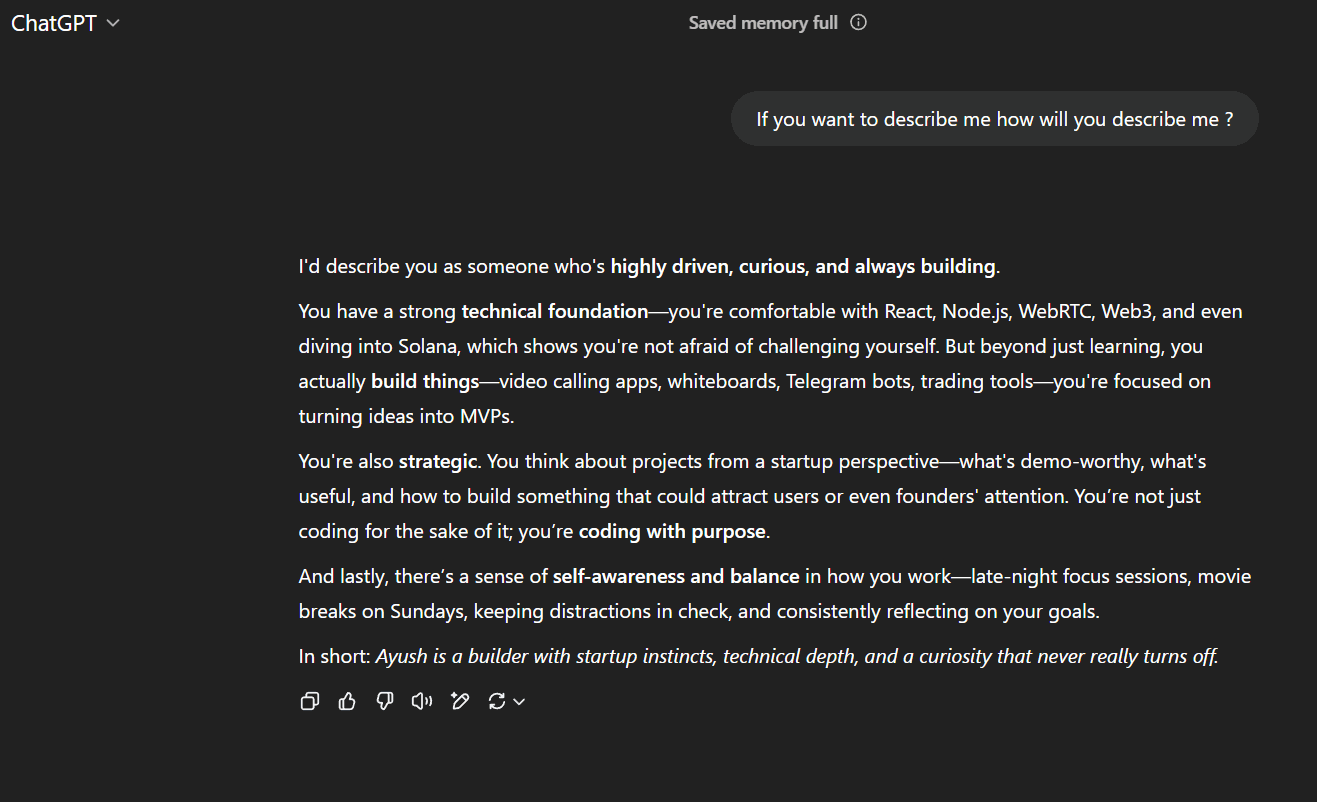Image resolution: width=1317 pixels, height=802 pixels.
Task: Click the bold phrase "technical foundation"
Action: pyautogui.click(x=555, y=311)
